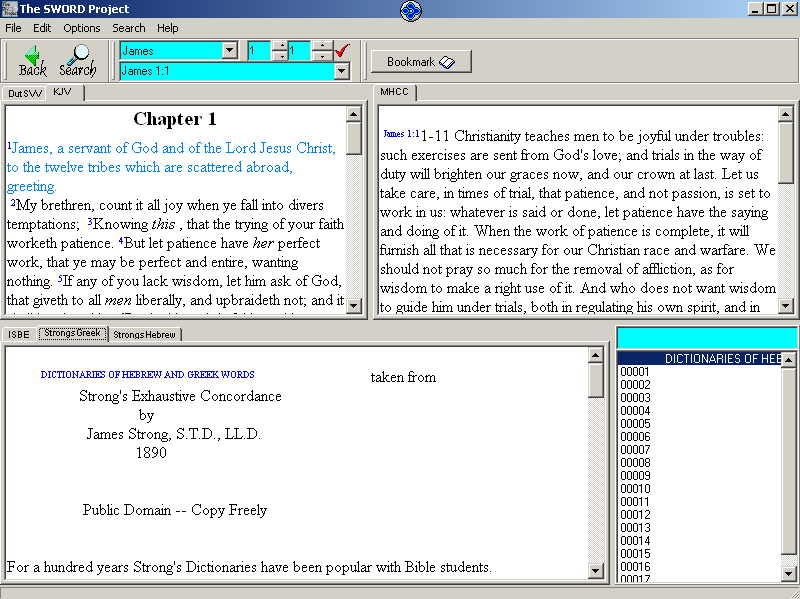Click the Bookmark button with book icon
Viewport: 800px width, 599px height.
click(x=420, y=62)
